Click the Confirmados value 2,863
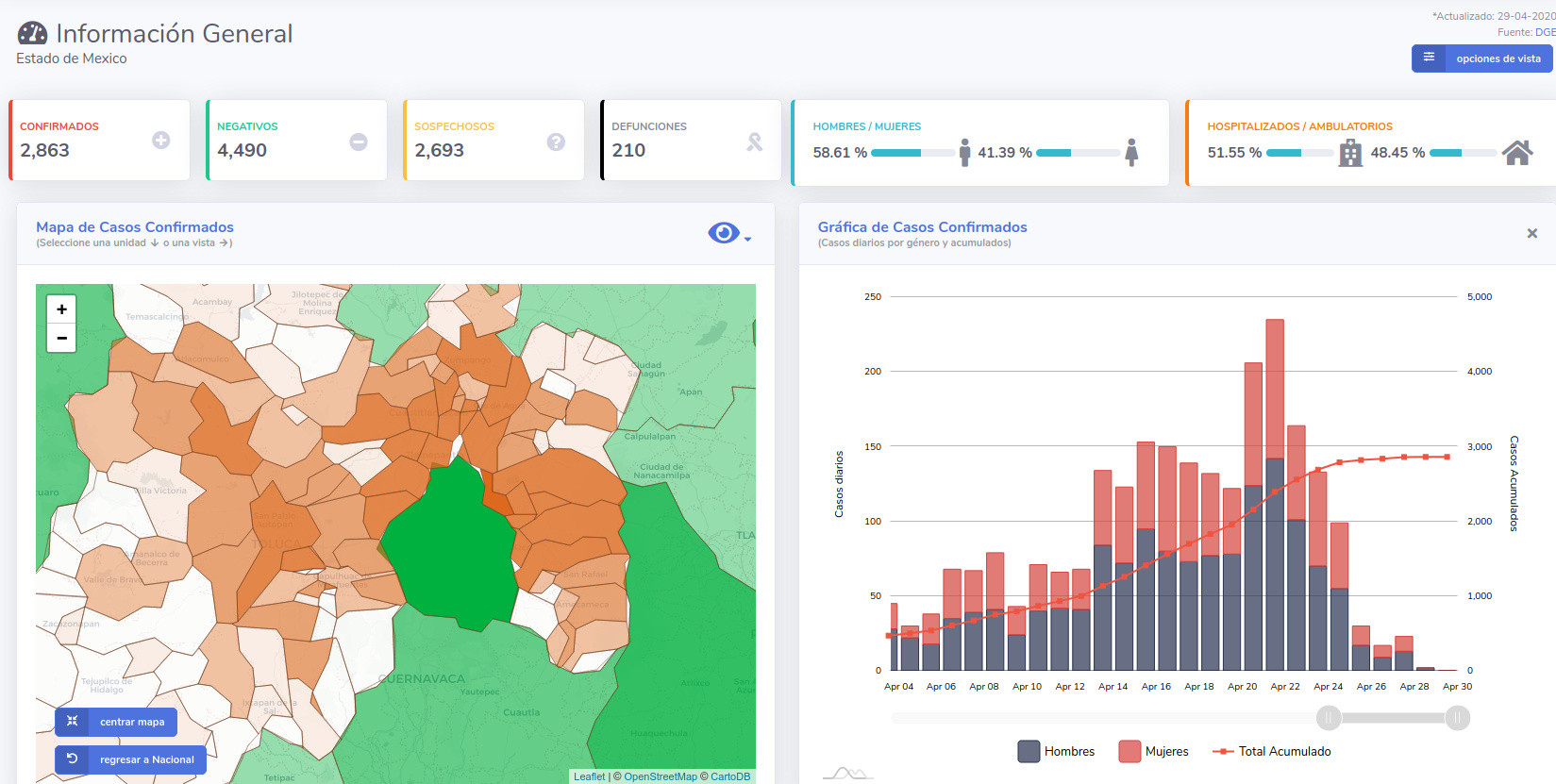This screenshot has height=784, width=1556. point(45,150)
